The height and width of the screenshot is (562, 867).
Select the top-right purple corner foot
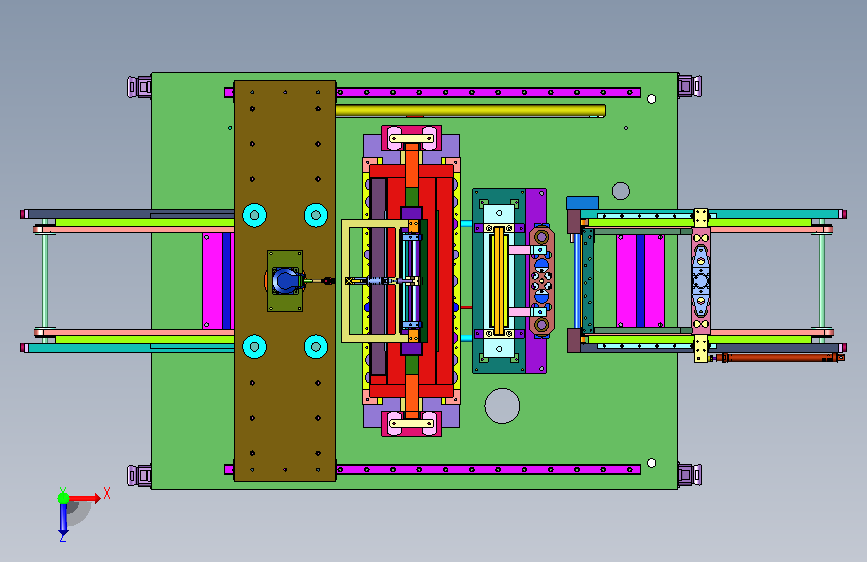pyautogui.click(x=690, y=86)
